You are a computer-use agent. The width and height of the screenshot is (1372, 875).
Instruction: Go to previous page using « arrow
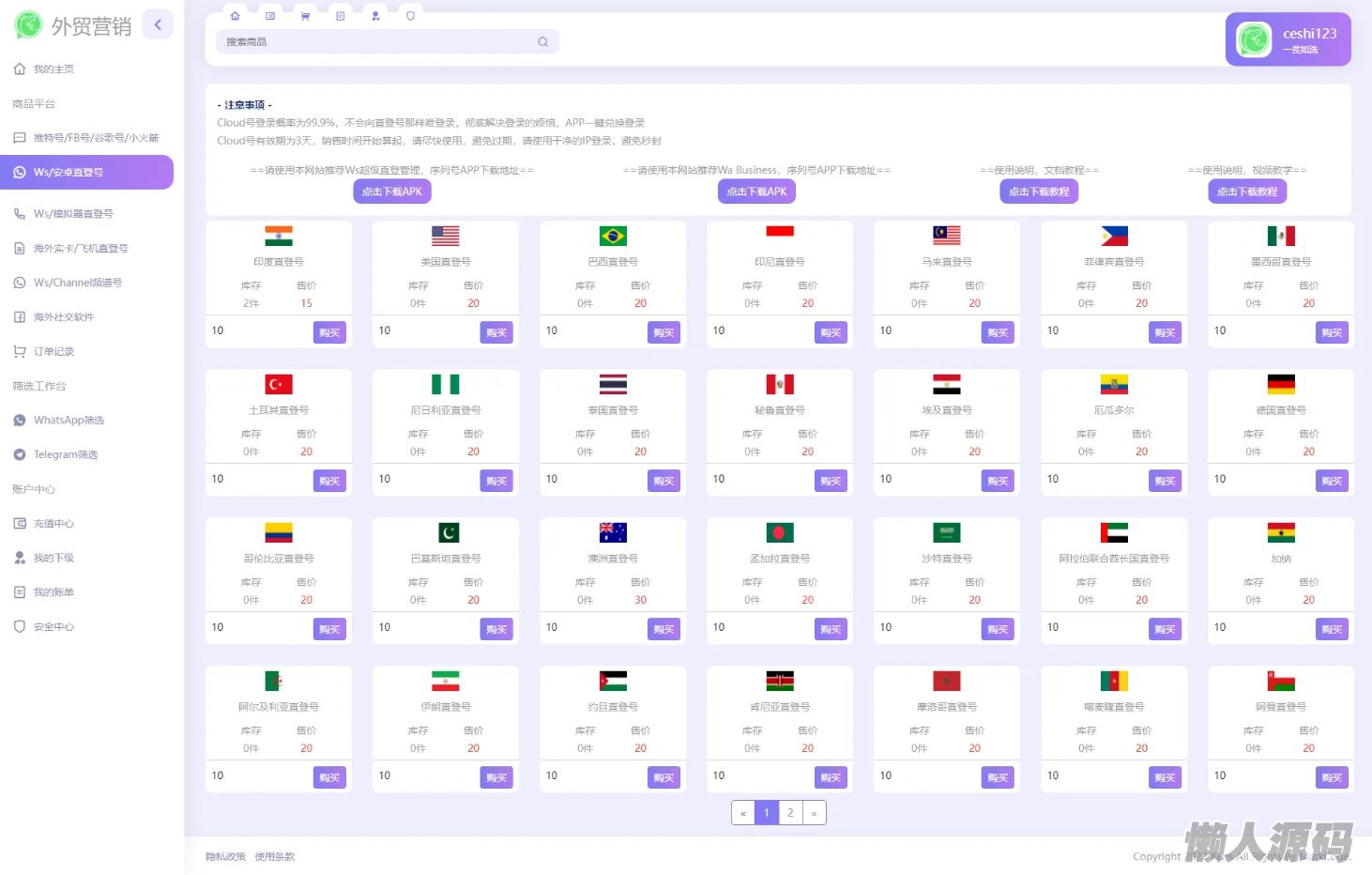click(743, 813)
